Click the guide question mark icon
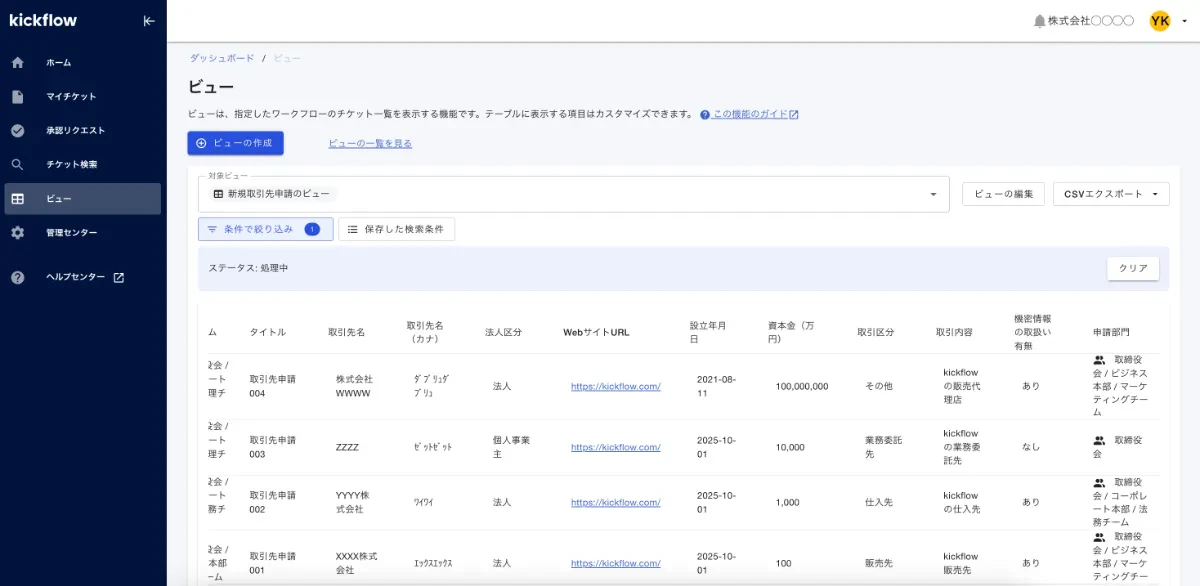 [705, 115]
